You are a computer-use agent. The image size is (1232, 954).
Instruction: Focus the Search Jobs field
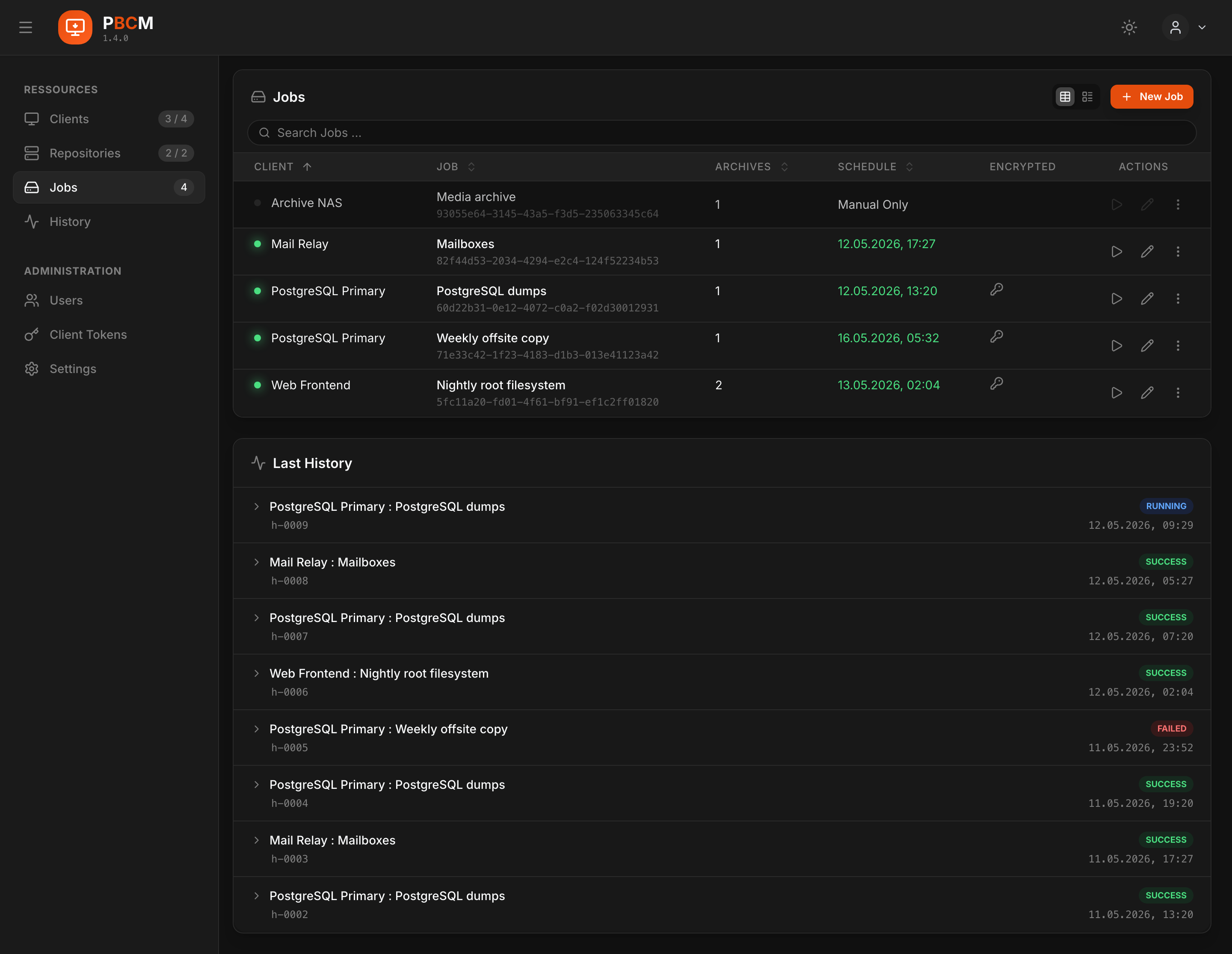(x=722, y=133)
